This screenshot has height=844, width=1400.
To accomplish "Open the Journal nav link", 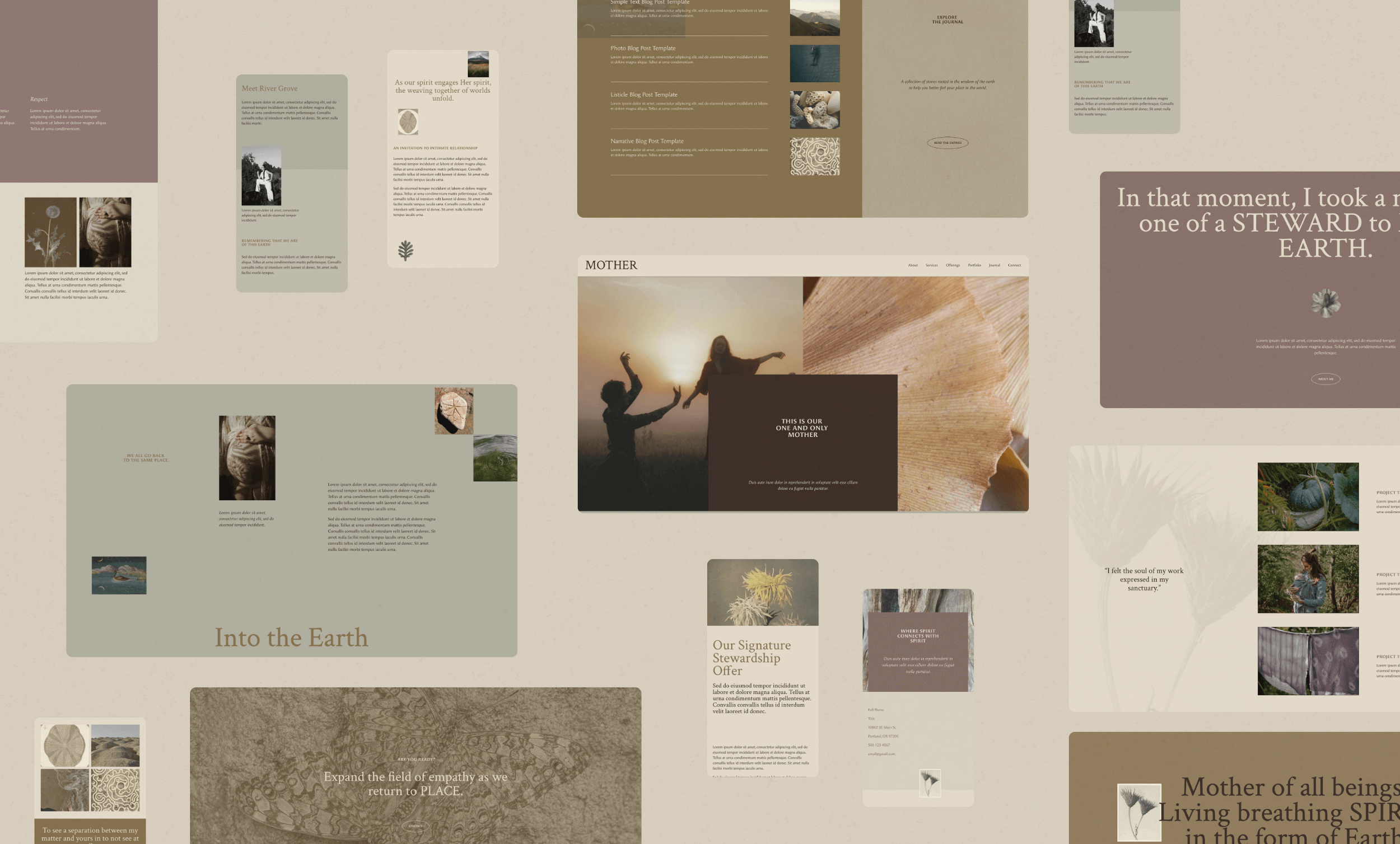I will coord(994,265).
